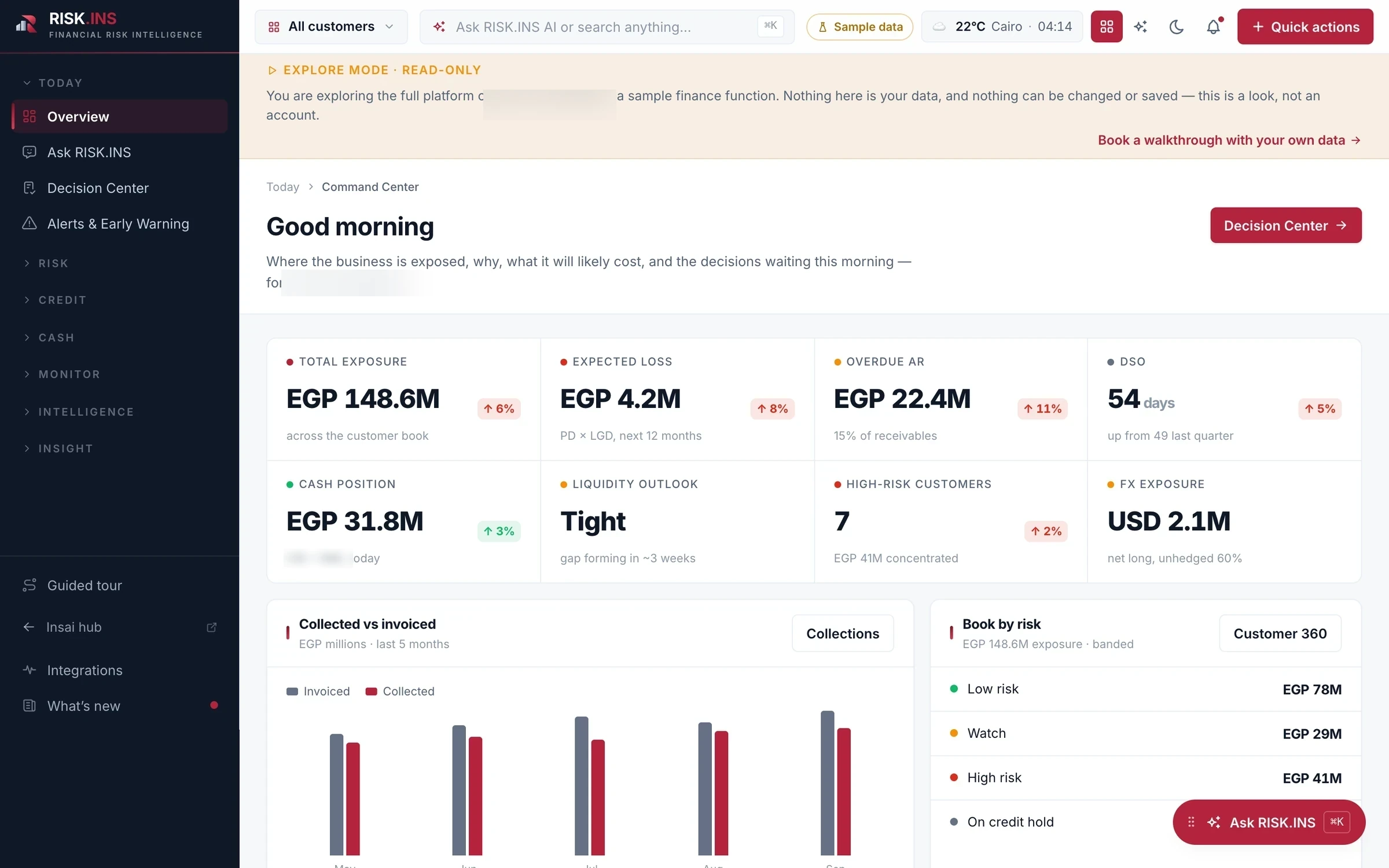Screen dimensions: 1389x868
Task: Open the All customers dropdown
Action: tap(331, 27)
